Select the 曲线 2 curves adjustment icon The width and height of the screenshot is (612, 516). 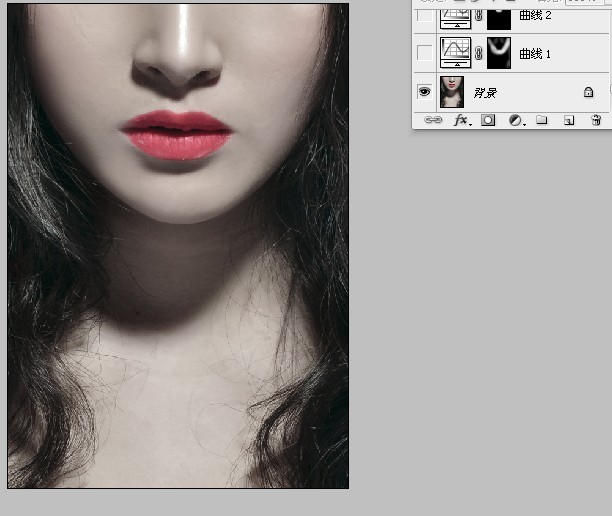455,15
